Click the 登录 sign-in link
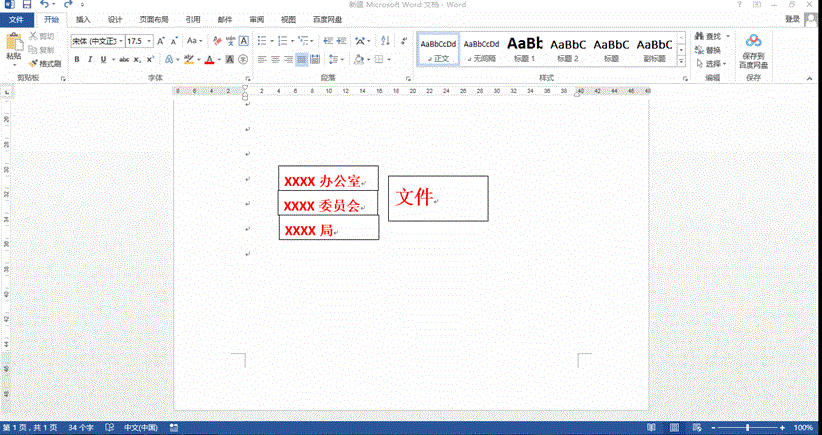Image resolution: width=822 pixels, height=435 pixels. pyautogui.click(x=791, y=19)
